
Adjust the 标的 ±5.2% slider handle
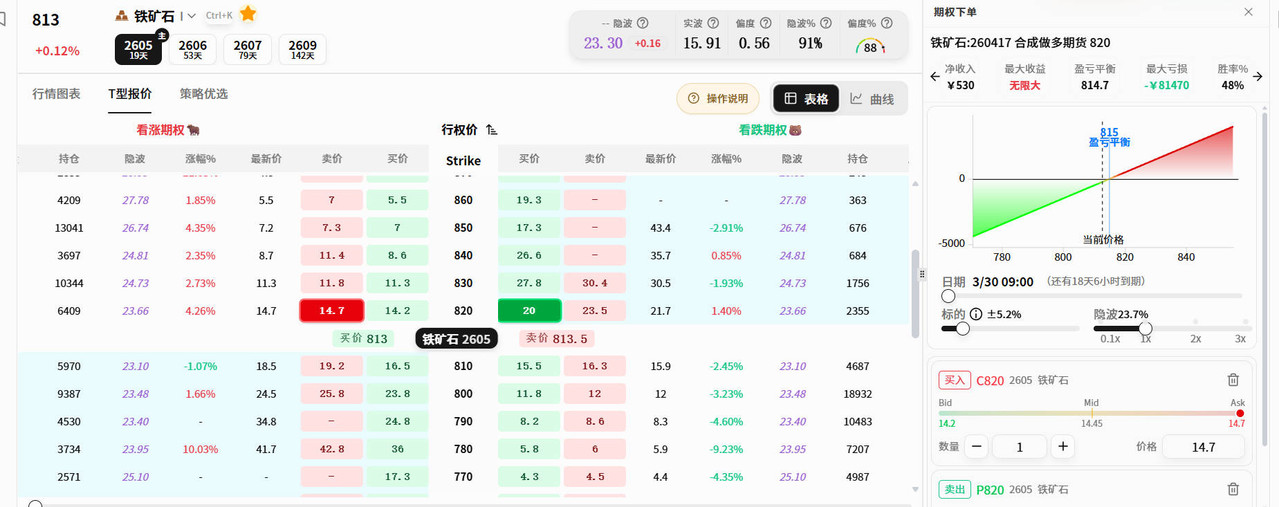962,328
